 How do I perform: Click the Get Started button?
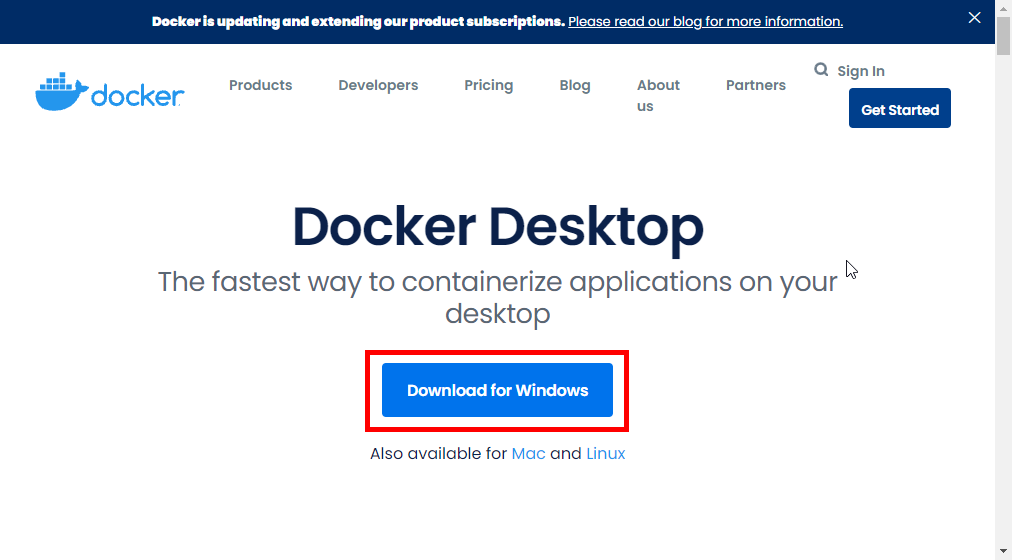900,108
